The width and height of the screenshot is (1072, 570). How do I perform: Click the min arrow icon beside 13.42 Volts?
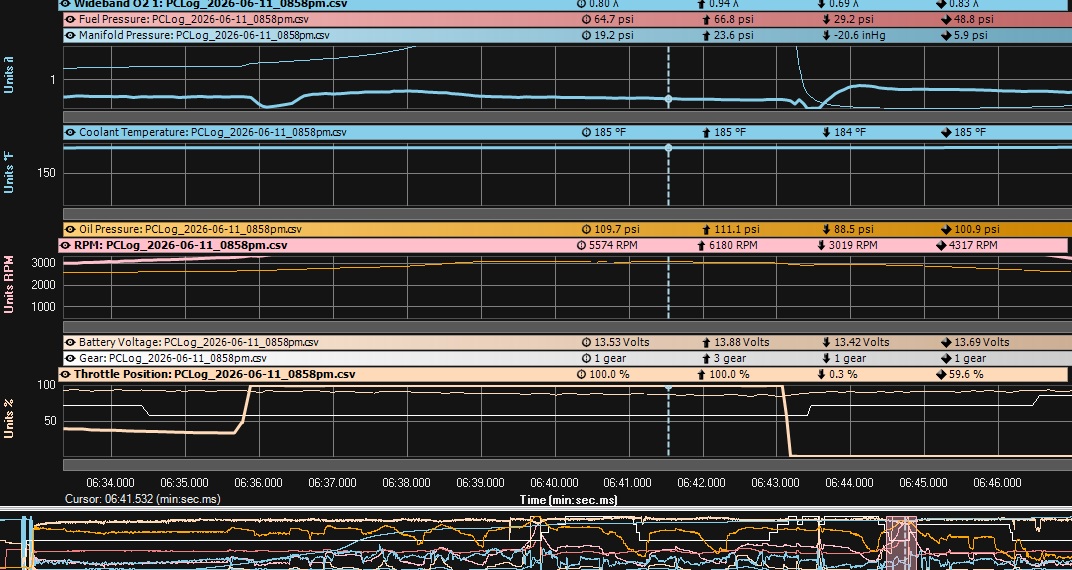click(827, 342)
